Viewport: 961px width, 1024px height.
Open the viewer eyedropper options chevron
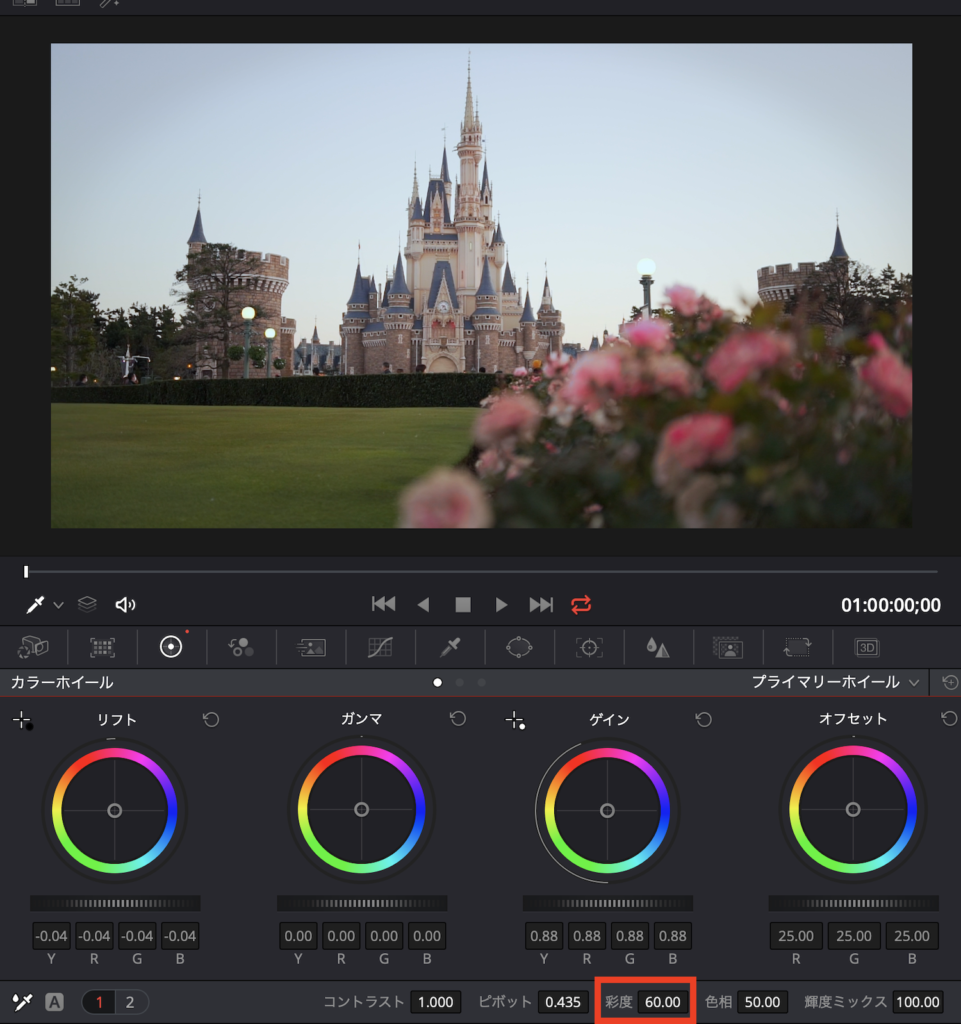pos(58,605)
